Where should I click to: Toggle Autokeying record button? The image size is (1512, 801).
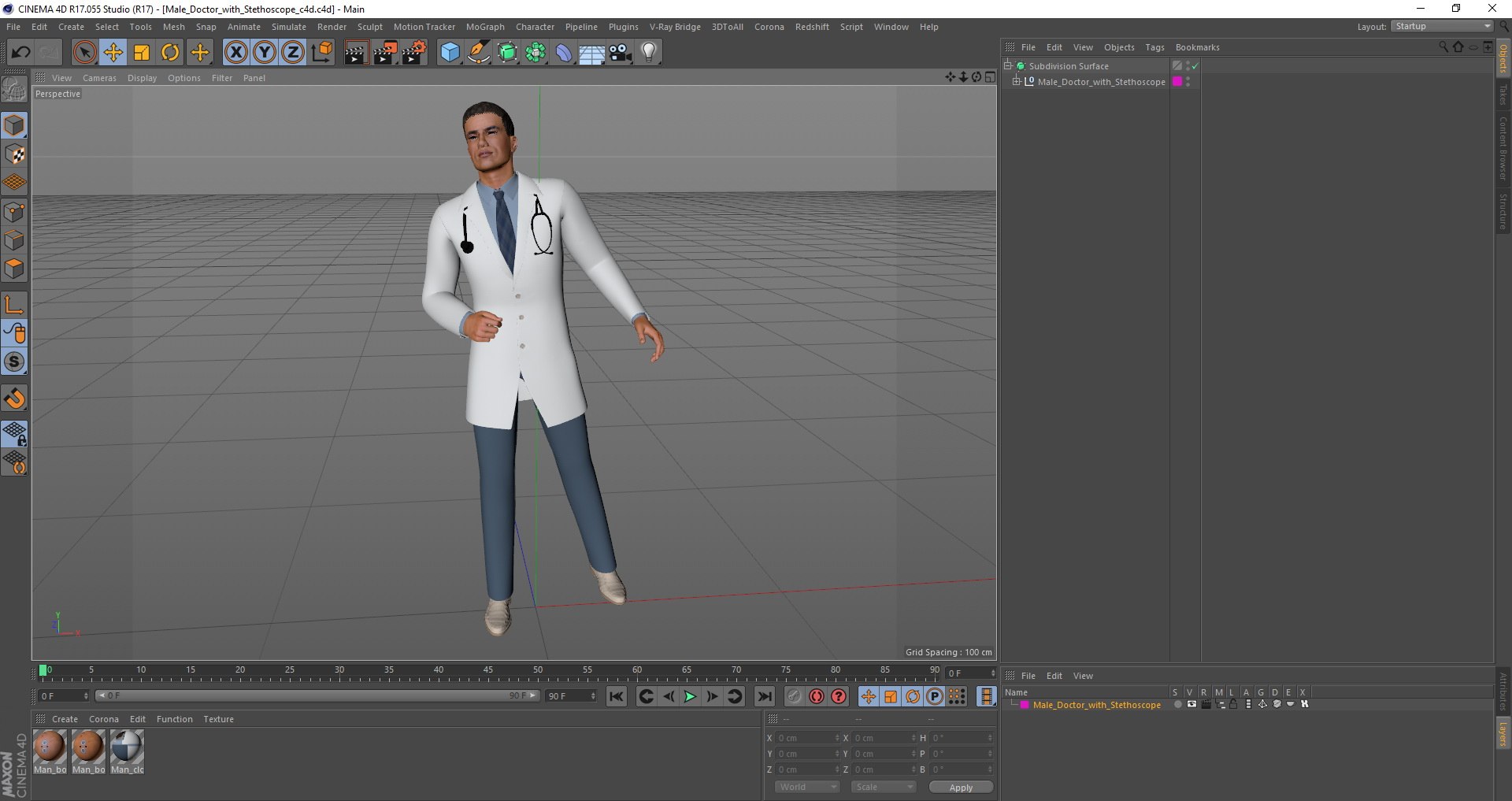coord(817,696)
